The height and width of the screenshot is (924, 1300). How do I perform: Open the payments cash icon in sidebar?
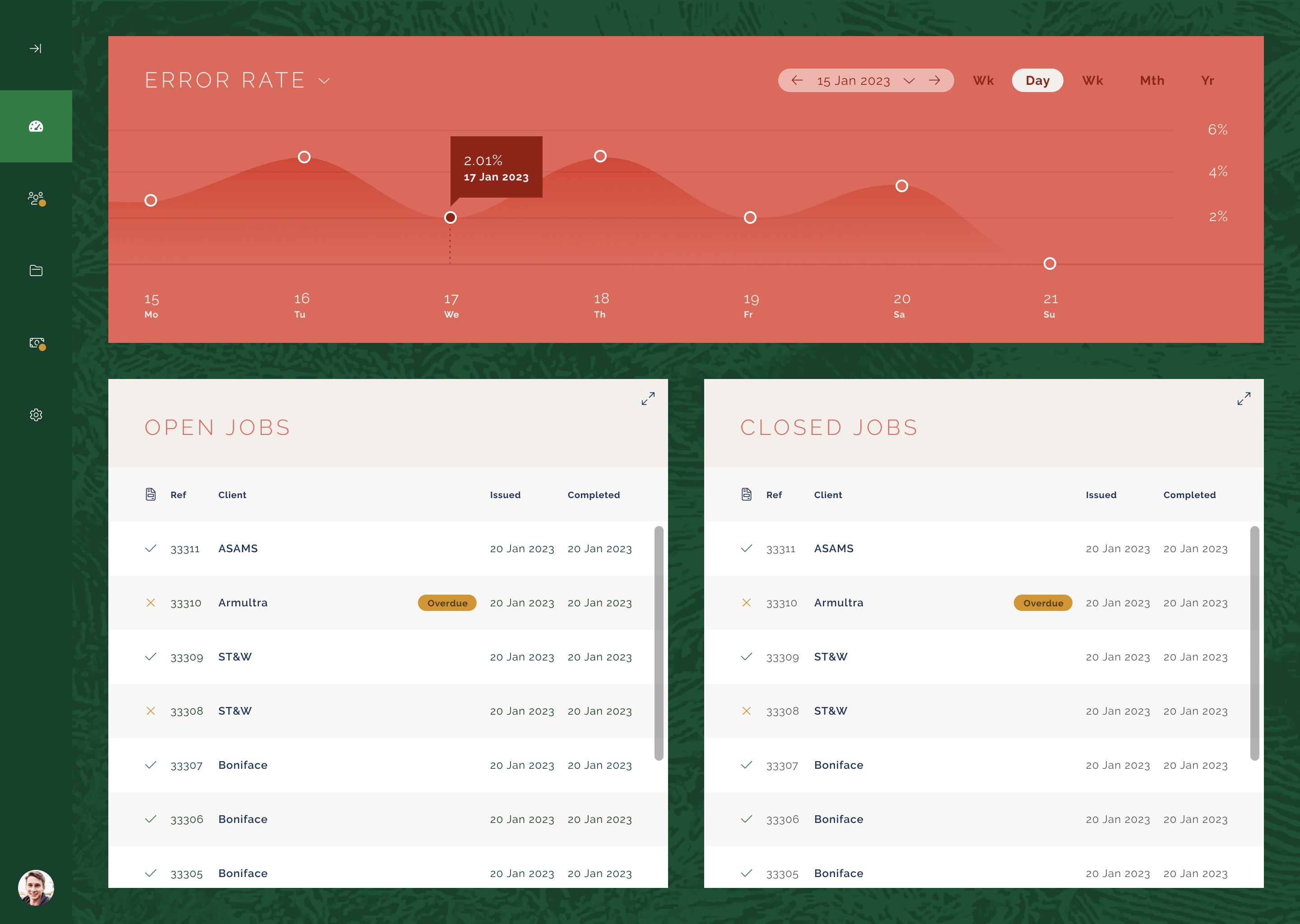(x=36, y=342)
